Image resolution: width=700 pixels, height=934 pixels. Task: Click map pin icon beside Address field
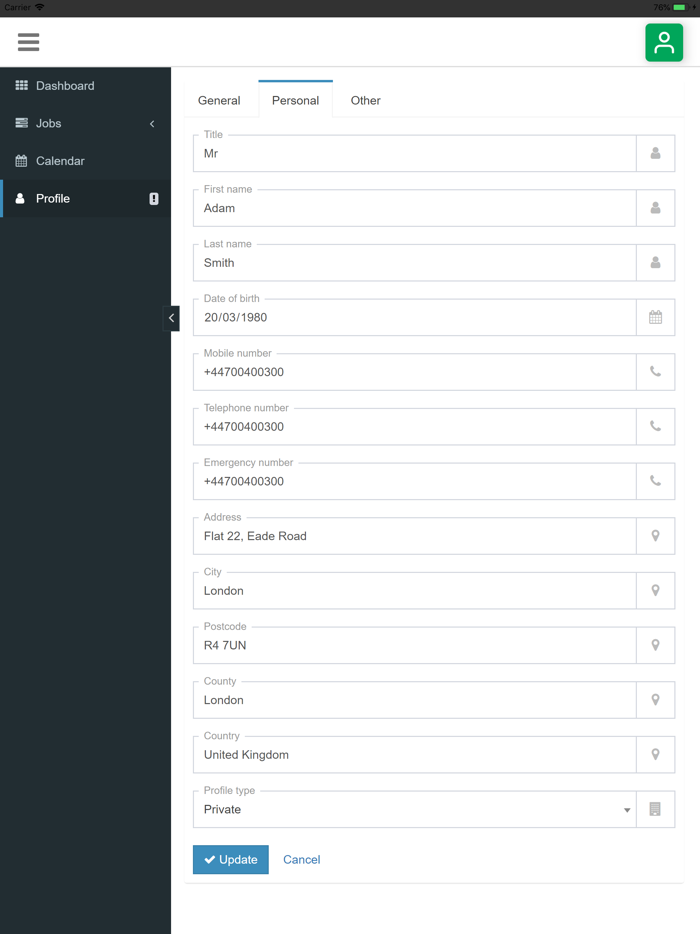click(x=655, y=536)
